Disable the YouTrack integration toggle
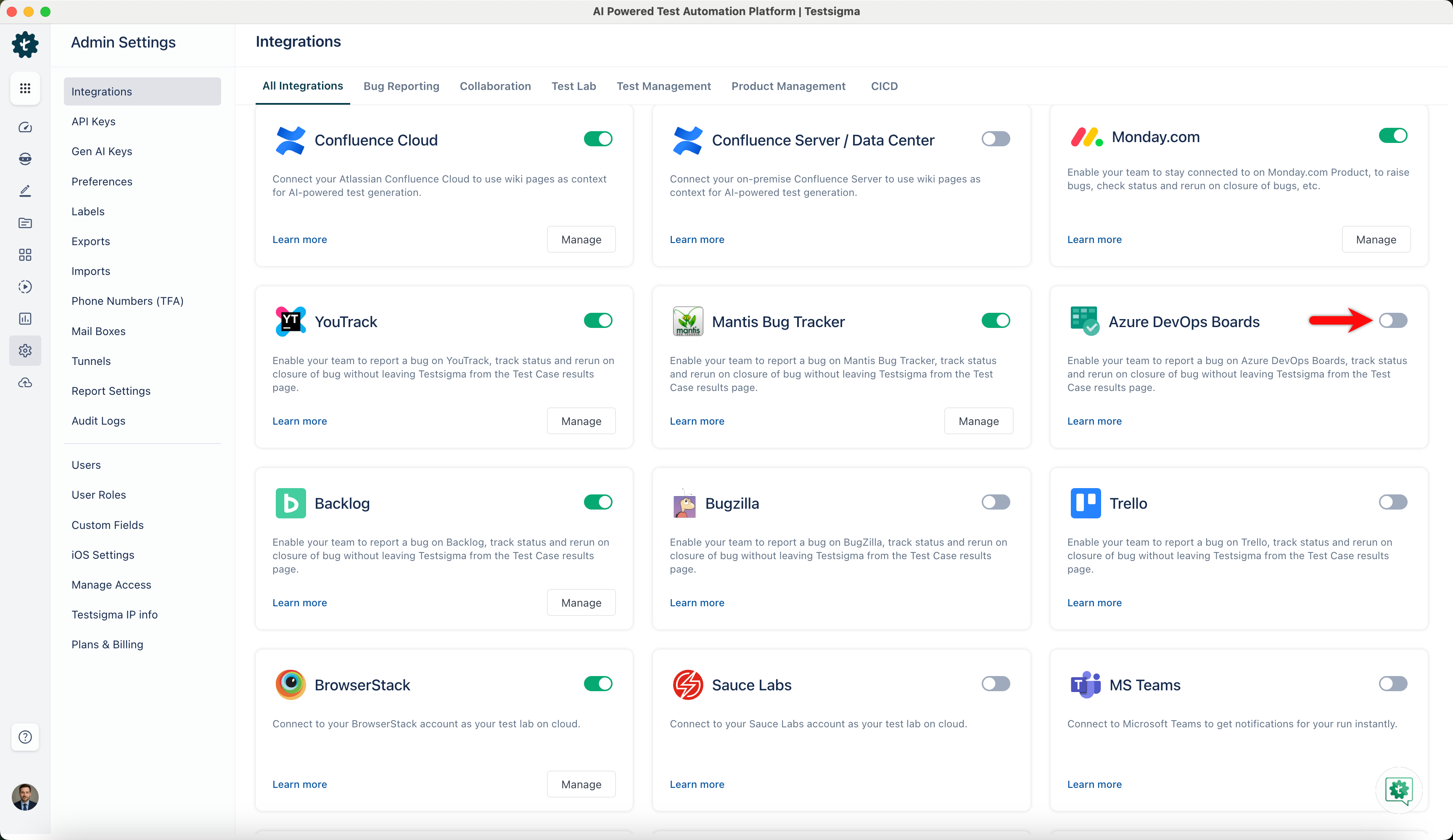Screen dimensions: 1453x840 598,320
